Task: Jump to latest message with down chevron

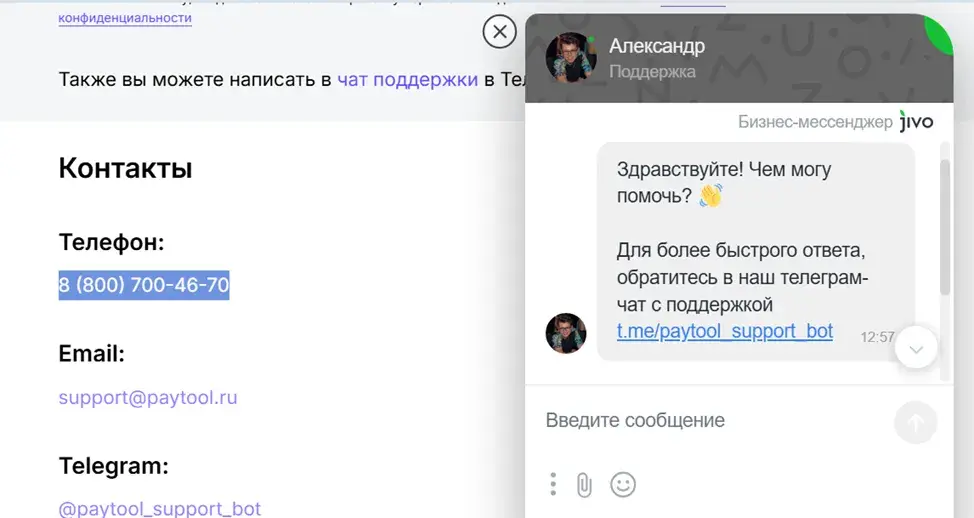Action: click(916, 347)
